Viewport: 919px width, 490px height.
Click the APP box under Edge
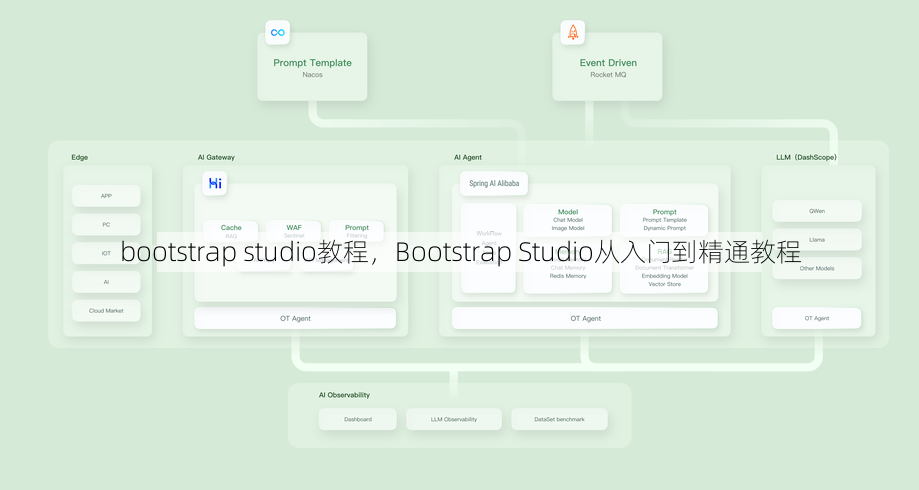[x=106, y=196]
